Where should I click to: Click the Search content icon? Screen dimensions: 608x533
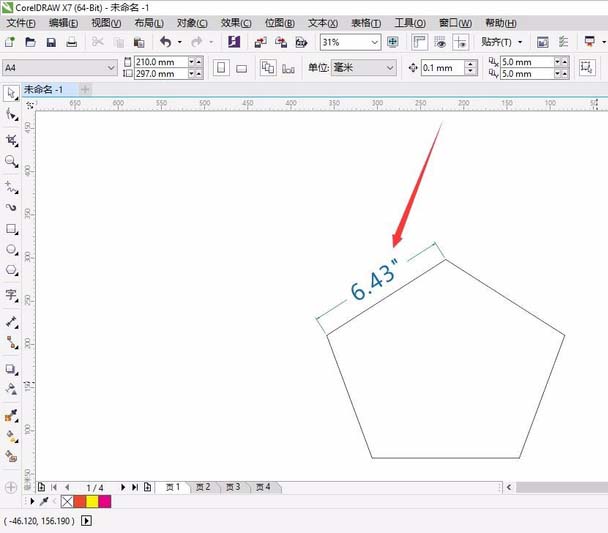(234, 41)
